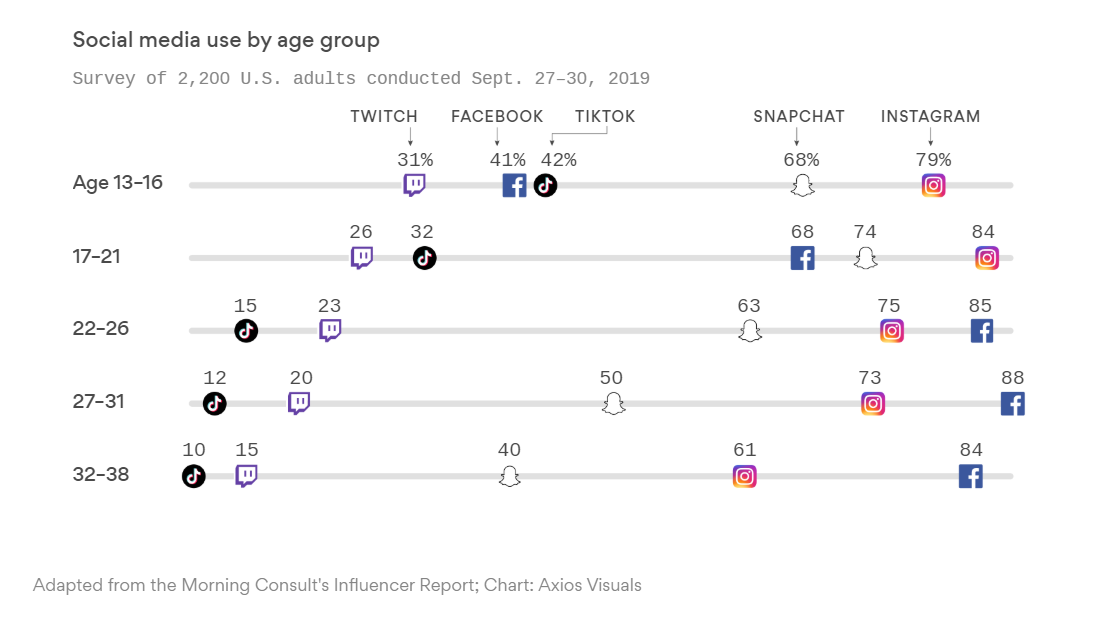This screenshot has height=640, width=1110.
Task: Select TikTok icon at 15 in 22-26 row
Action: tap(246, 331)
